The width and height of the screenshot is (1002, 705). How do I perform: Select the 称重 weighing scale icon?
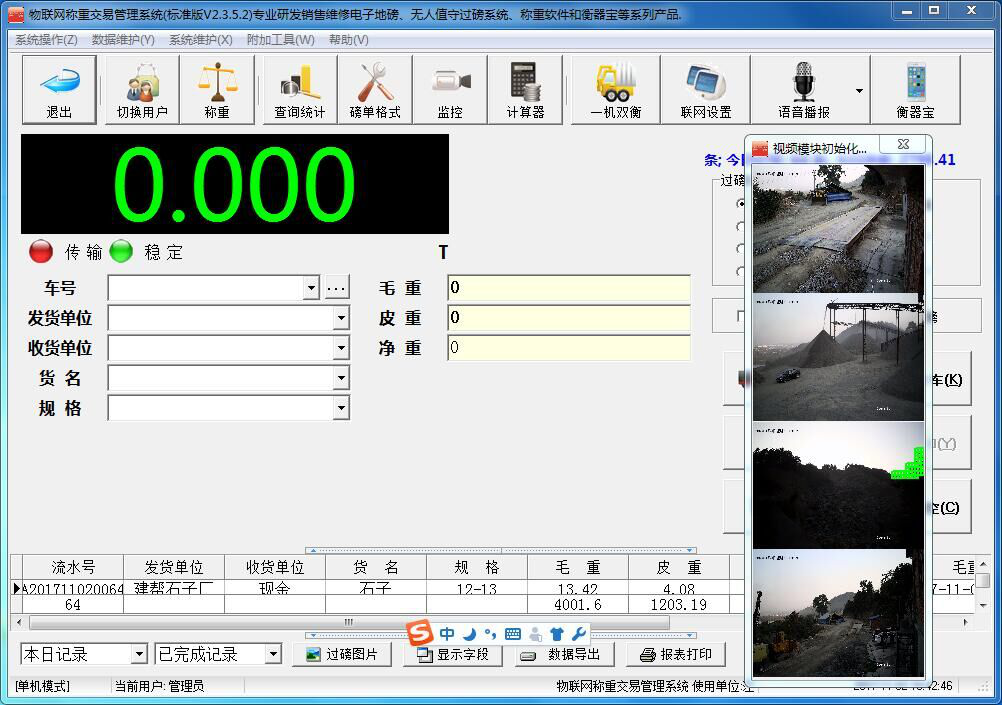point(217,89)
